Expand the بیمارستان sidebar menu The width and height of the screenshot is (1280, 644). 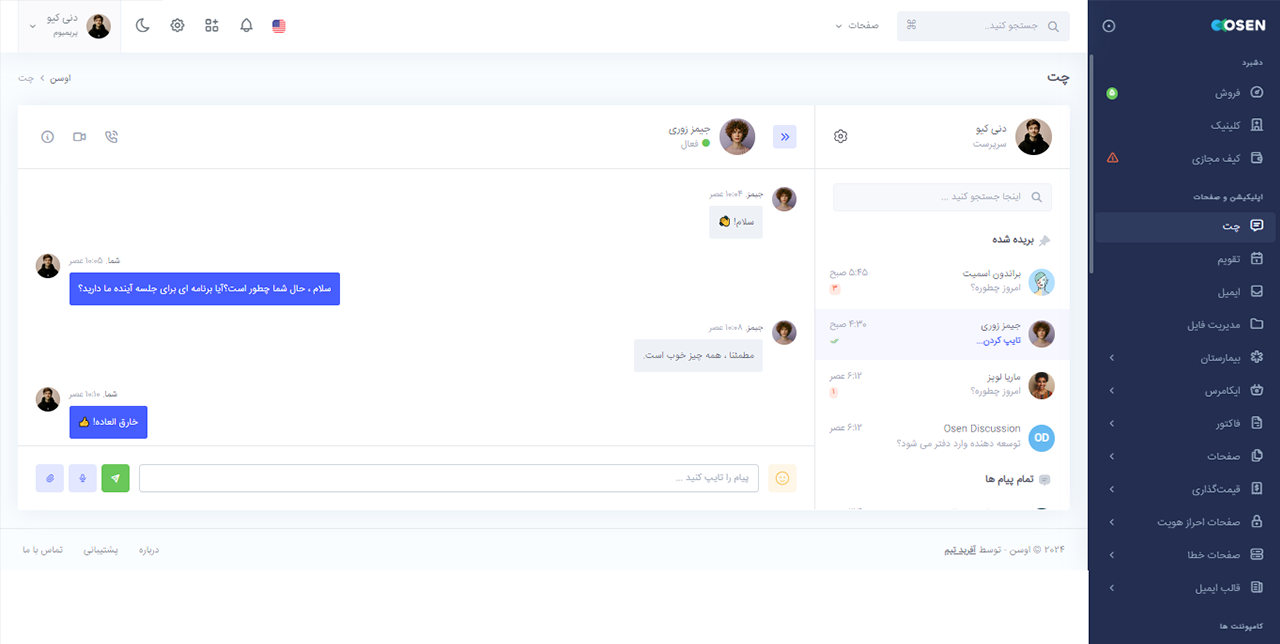tap(1187, 357)
